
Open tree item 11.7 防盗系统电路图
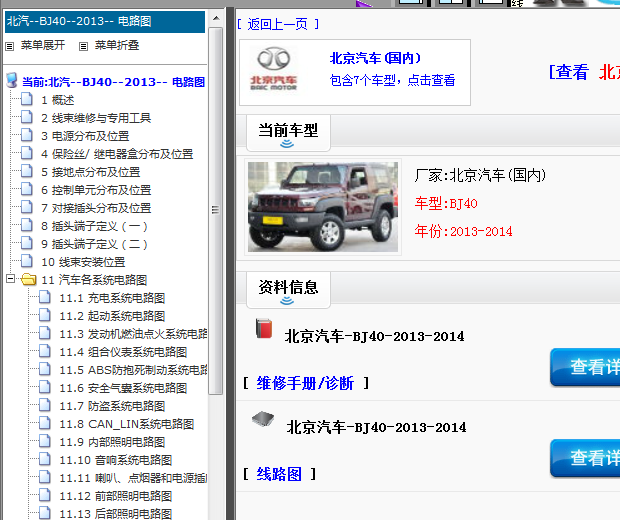tap(112, 406)
